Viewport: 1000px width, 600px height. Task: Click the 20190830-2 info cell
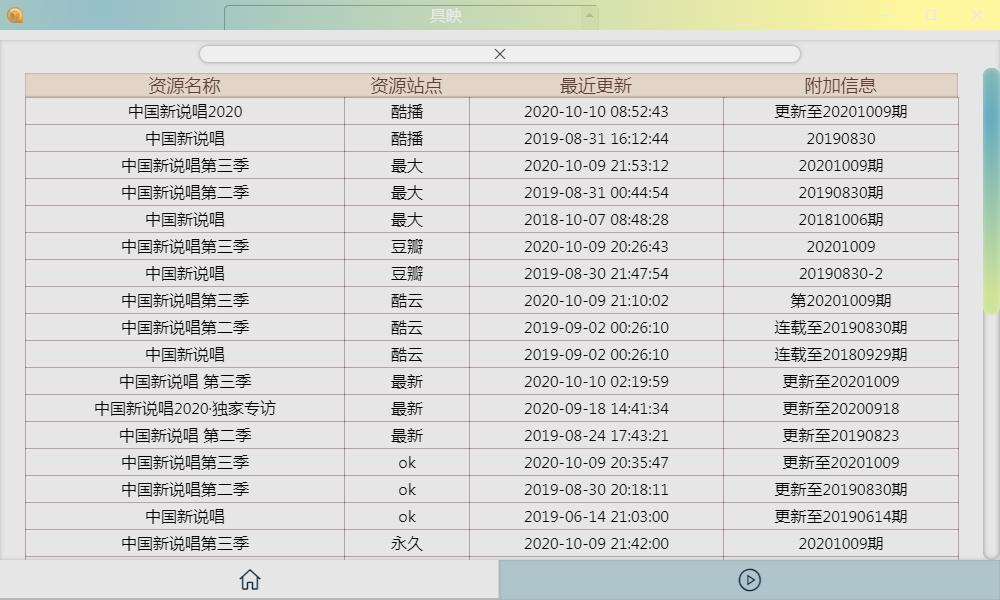pyautogui.click(x=841, y=274)
